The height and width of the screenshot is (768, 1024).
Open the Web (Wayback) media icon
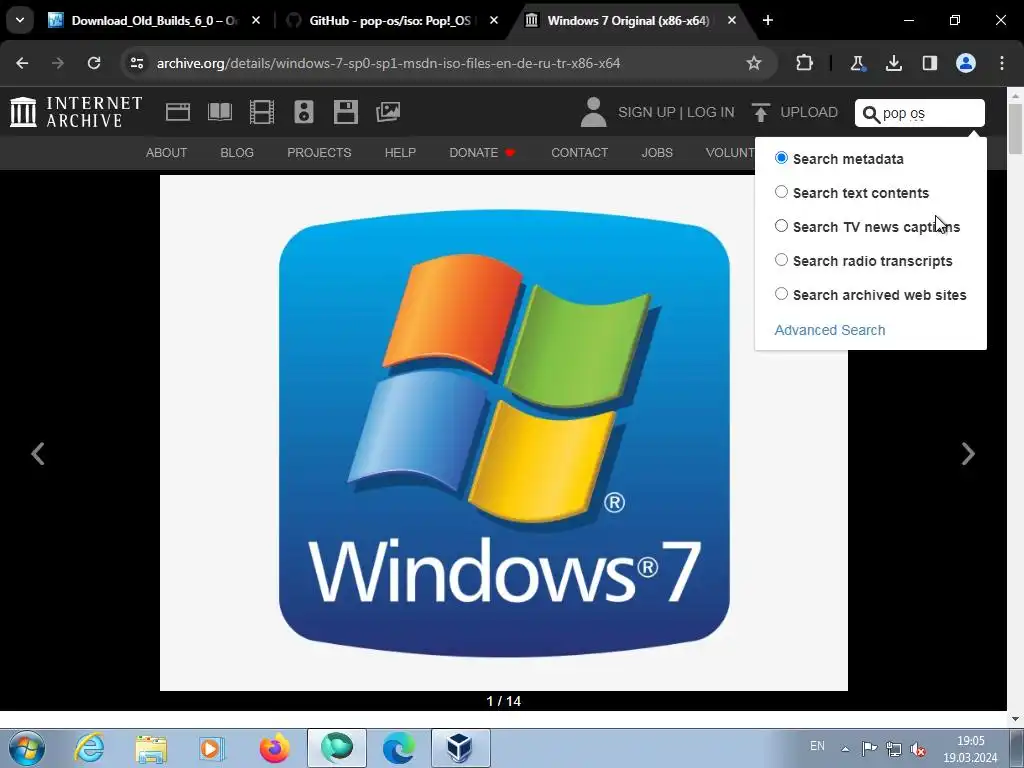[x=178, y=112]
